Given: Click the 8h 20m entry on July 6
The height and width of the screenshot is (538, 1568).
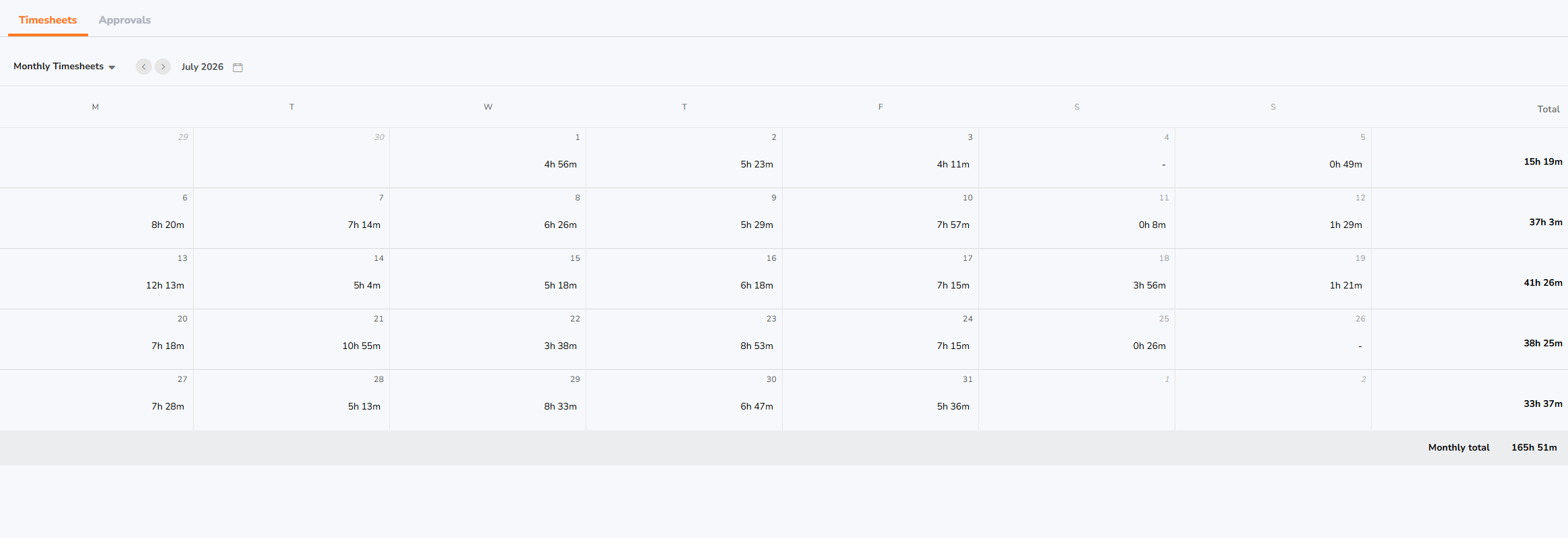Looking at the screenshot, I should (x=167, y=225).
